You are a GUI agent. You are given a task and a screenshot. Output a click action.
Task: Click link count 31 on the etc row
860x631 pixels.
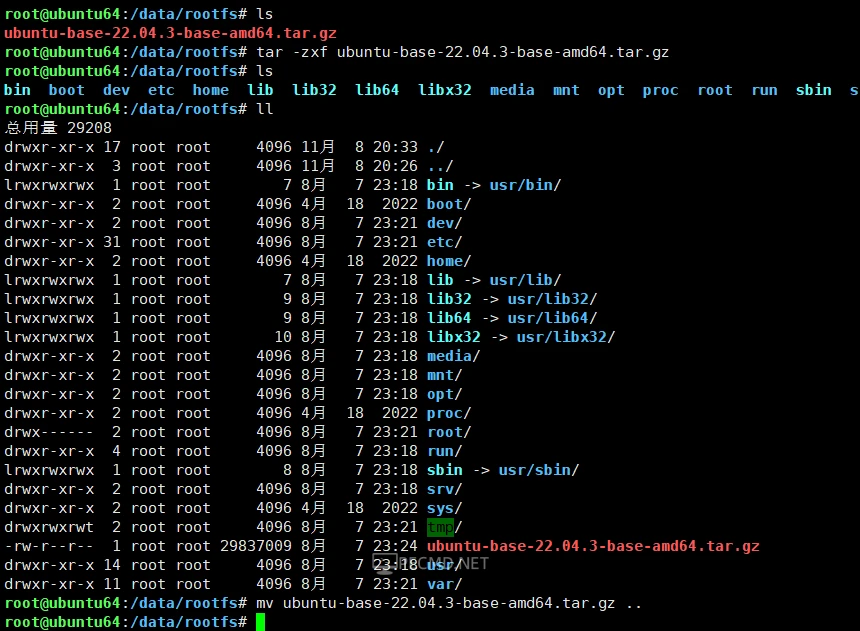click(x=112, y=242)
